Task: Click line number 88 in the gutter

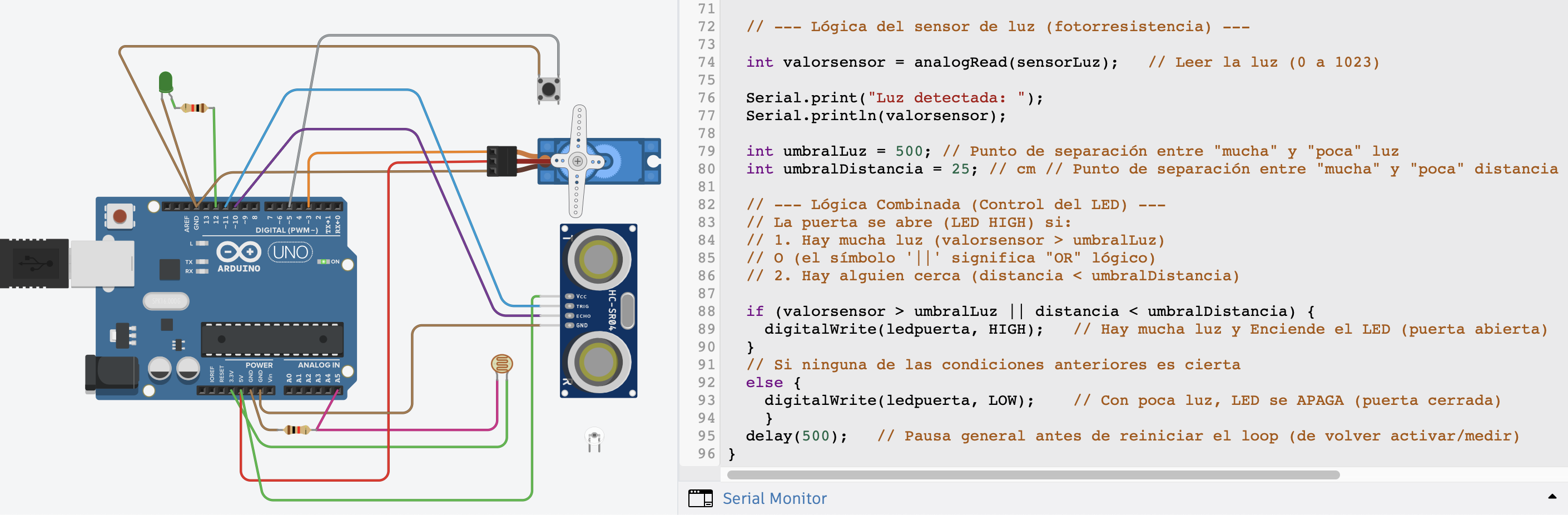Action: tap(706, 311)
